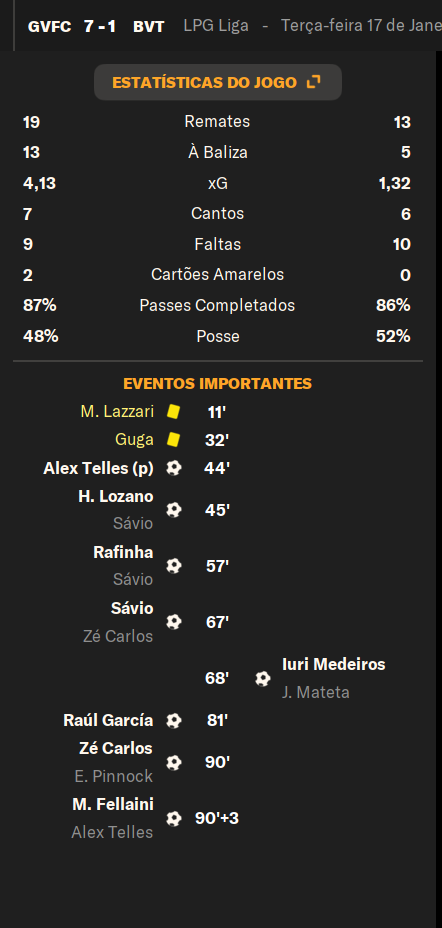Select player name Alex Telles (p)
This screenshot has width=442, height=928.
pyautogui.click(x=98, y=468)
